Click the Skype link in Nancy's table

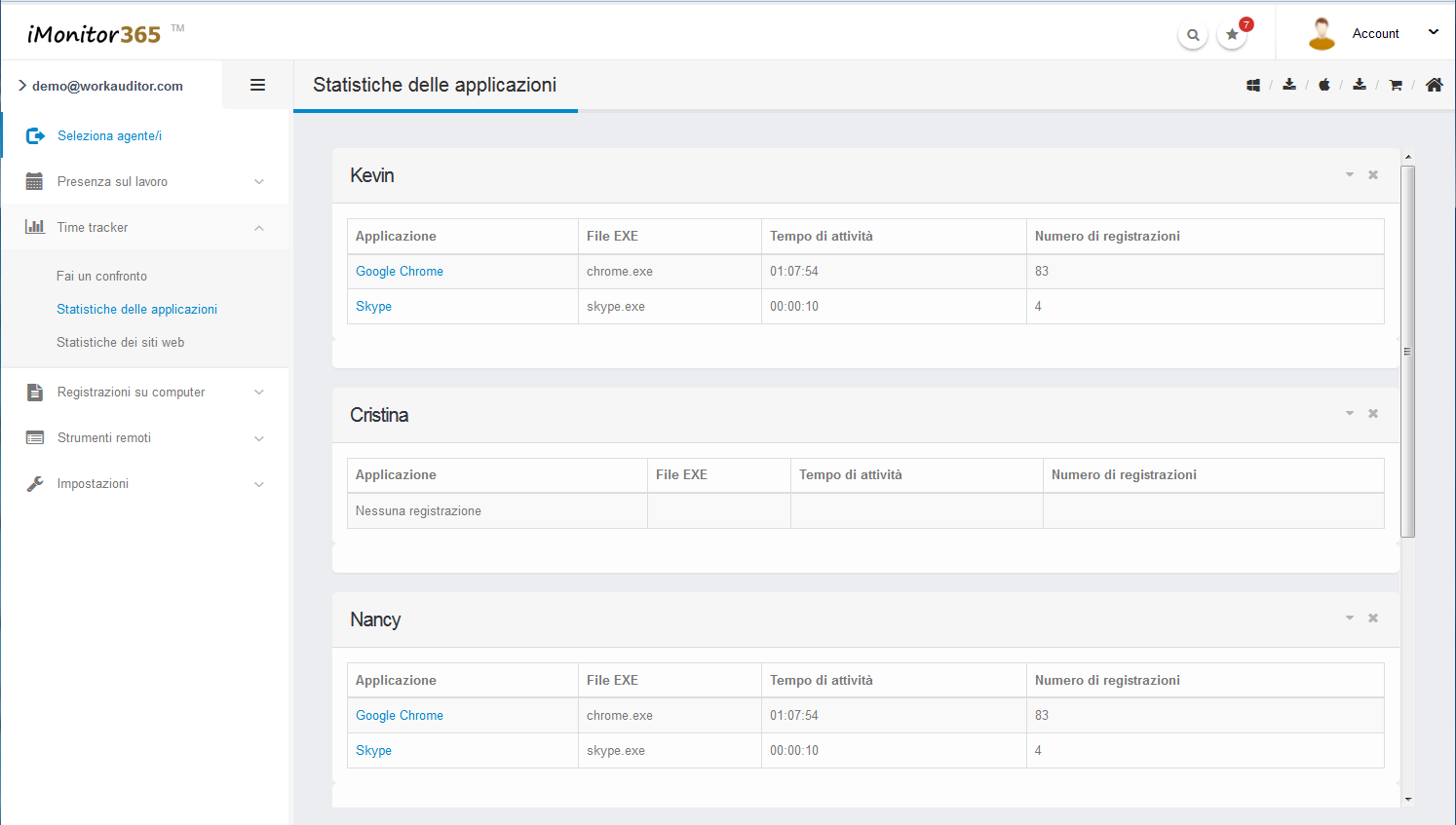tap(373, 750)
